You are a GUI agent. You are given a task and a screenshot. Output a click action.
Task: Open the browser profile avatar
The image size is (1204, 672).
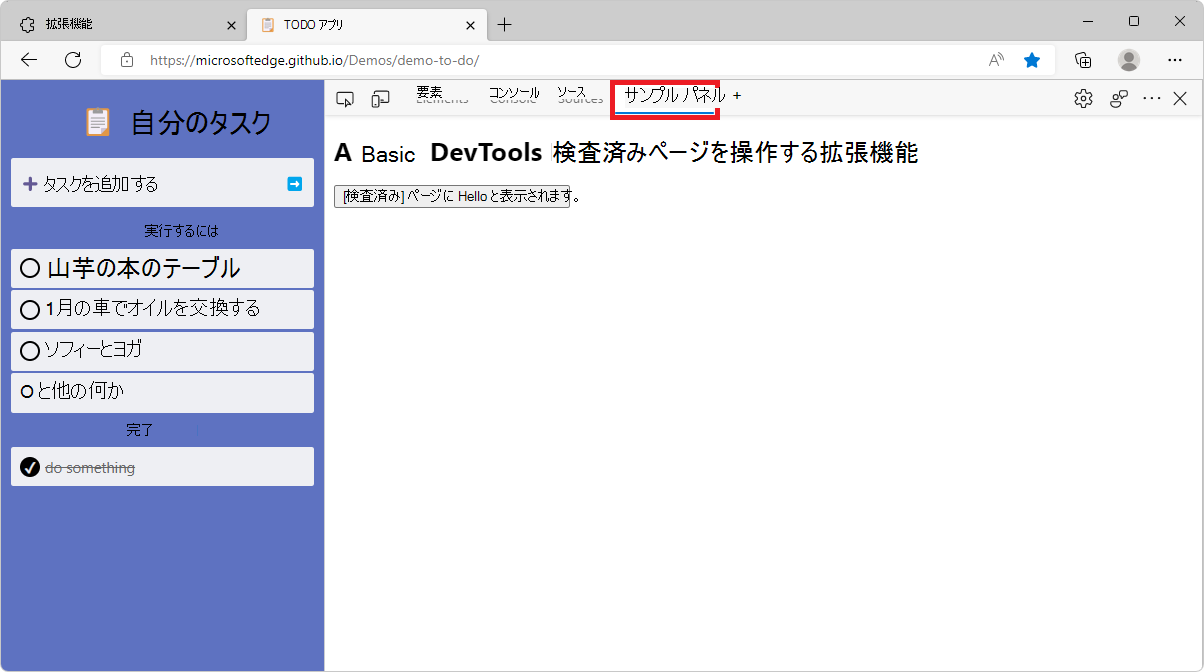coord(1128,60)
